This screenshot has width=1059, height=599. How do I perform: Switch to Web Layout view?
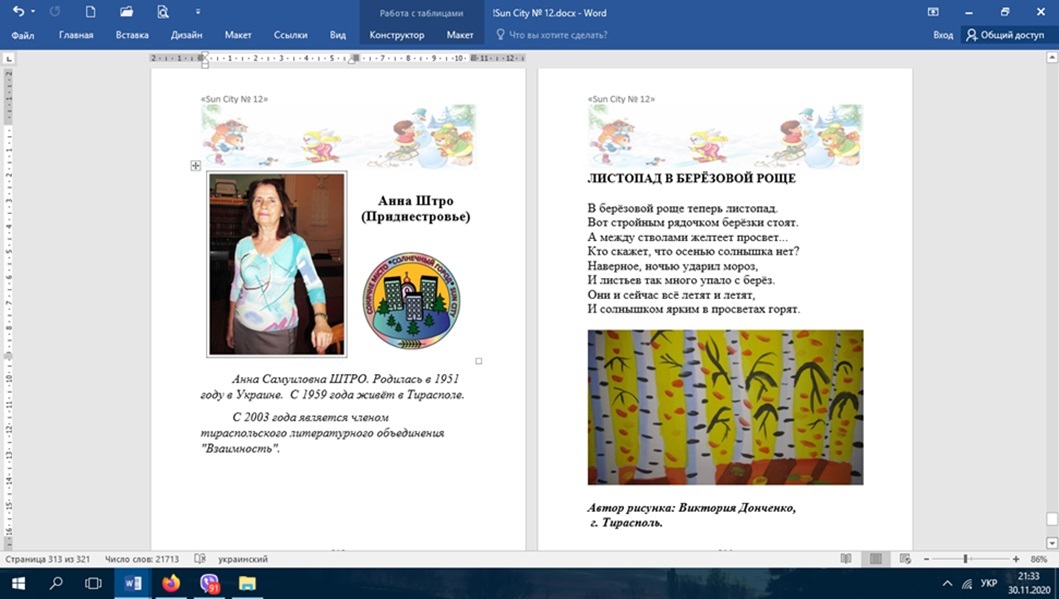[905, 559]
